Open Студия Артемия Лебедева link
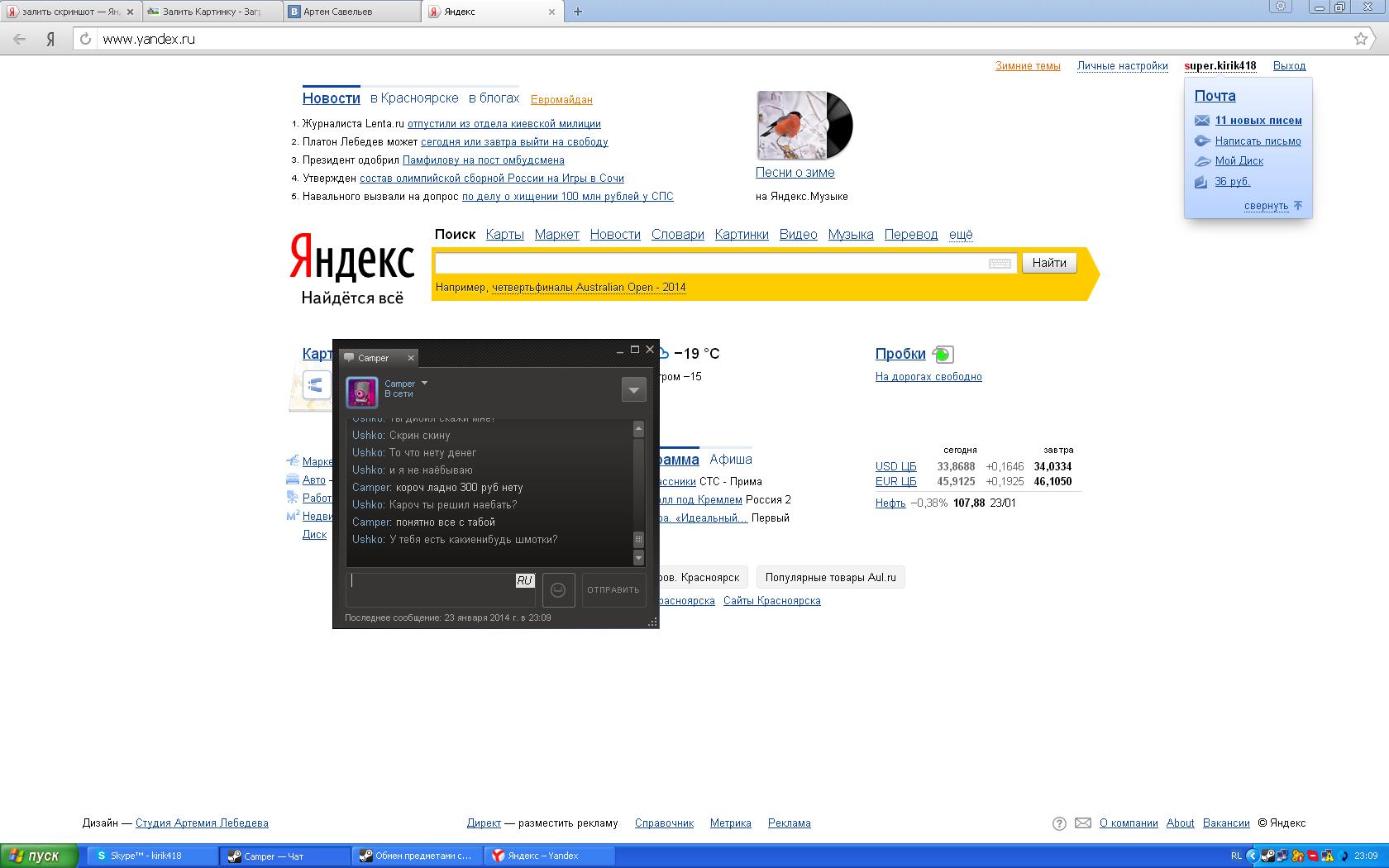Image resolution: width=1389 pixels, height=868 pixels. coord(202,823)
